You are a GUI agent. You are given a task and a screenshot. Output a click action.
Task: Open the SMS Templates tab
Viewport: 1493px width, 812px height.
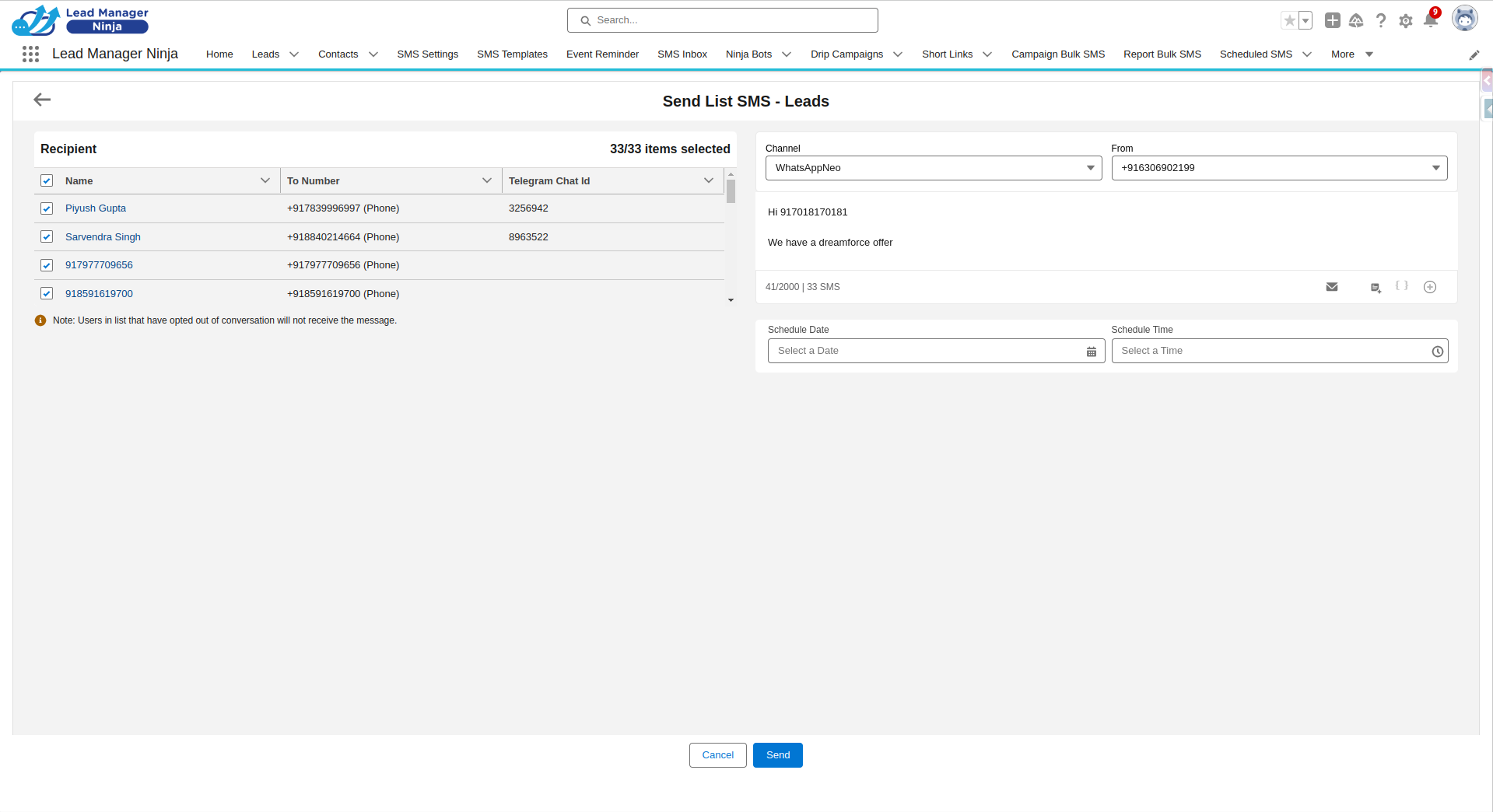[x=512, y=54]
